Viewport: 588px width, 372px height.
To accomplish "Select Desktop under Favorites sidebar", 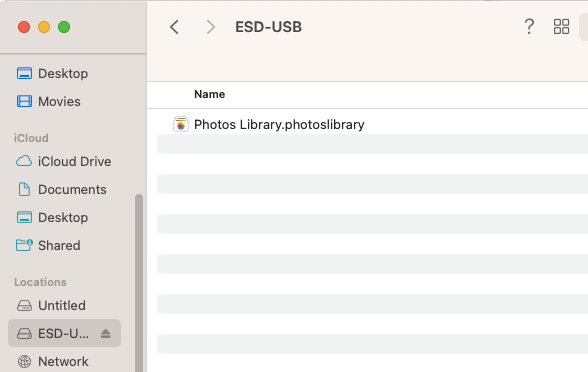I will (x=52, y=74).
